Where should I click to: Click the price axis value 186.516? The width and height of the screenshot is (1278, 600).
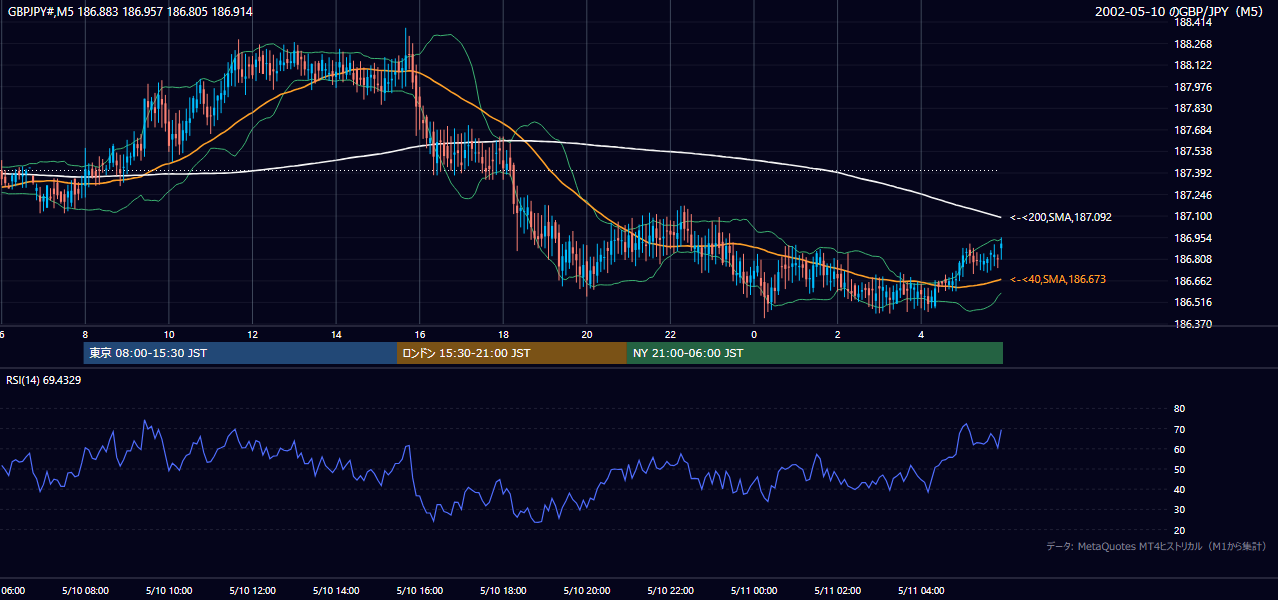pos(1193,302)
